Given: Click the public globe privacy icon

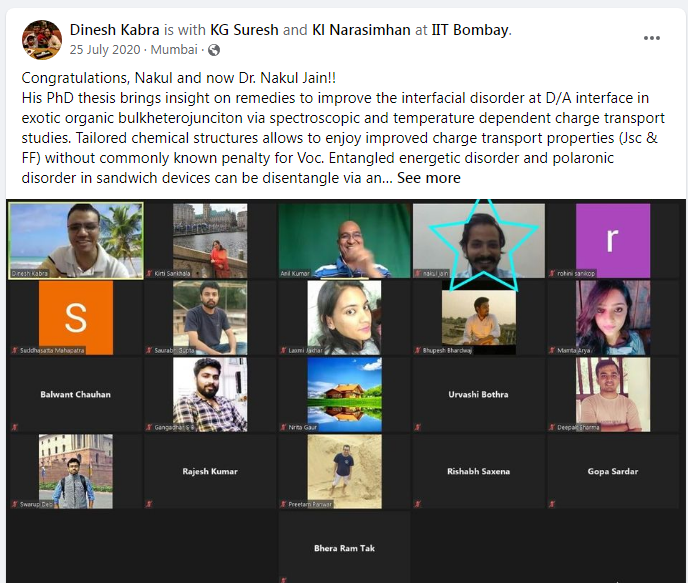Looking at the screenshot, I should click(x=214, y=50).
